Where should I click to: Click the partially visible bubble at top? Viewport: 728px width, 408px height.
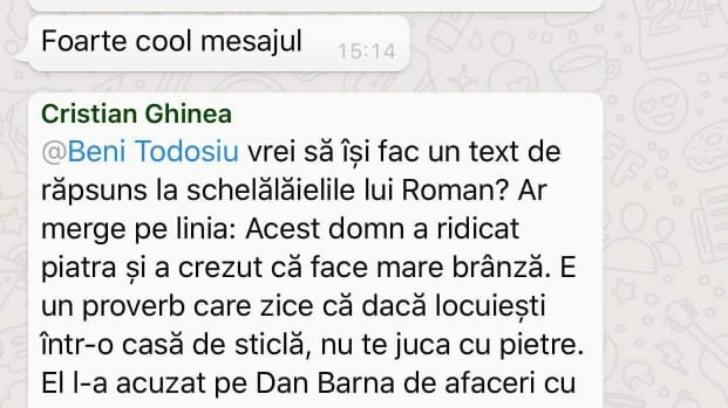[316, 5]
